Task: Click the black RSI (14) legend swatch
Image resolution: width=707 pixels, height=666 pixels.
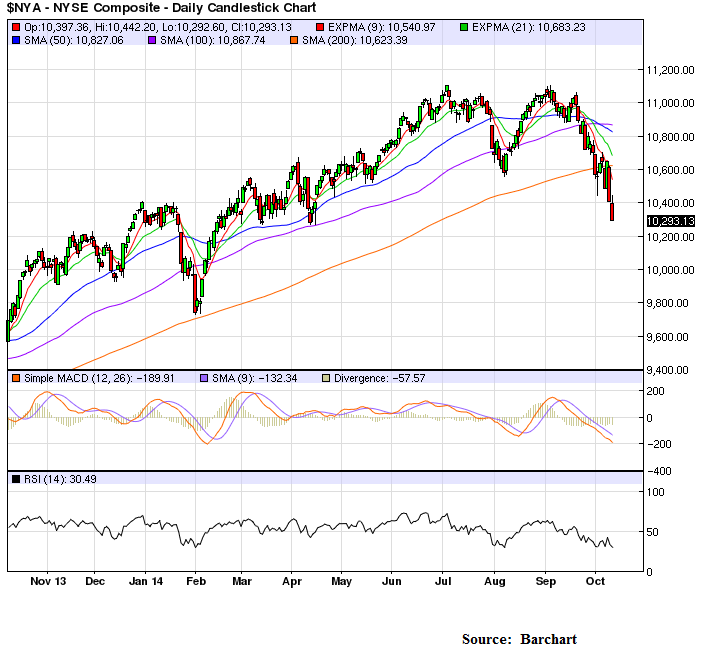Action: coord(14,480)
